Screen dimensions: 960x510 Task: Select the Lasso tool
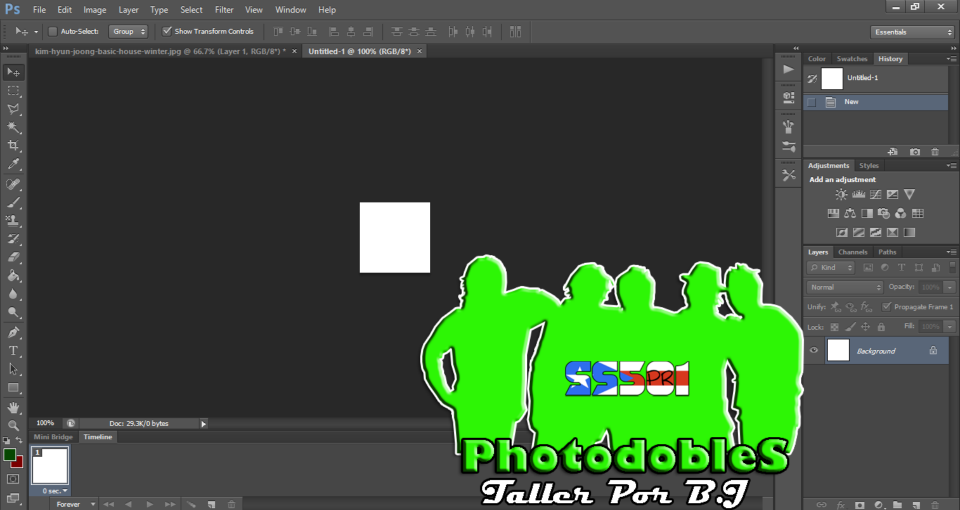pyautogui.click(x=13, y=109)
